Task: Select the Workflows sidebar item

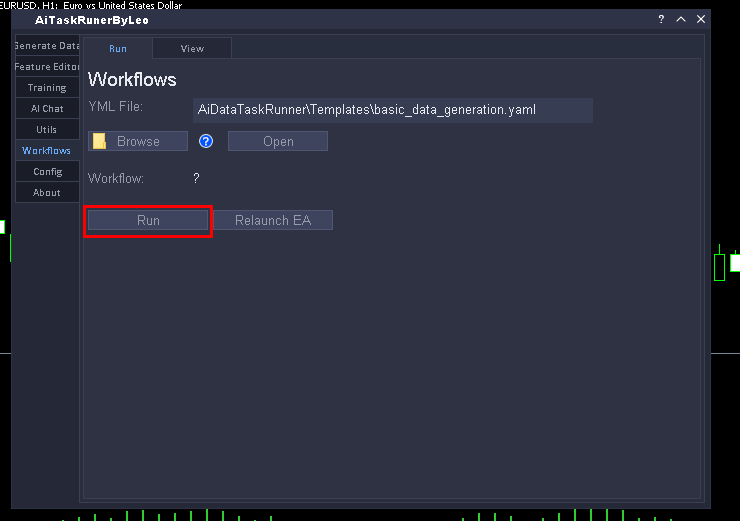Action: 47,151
